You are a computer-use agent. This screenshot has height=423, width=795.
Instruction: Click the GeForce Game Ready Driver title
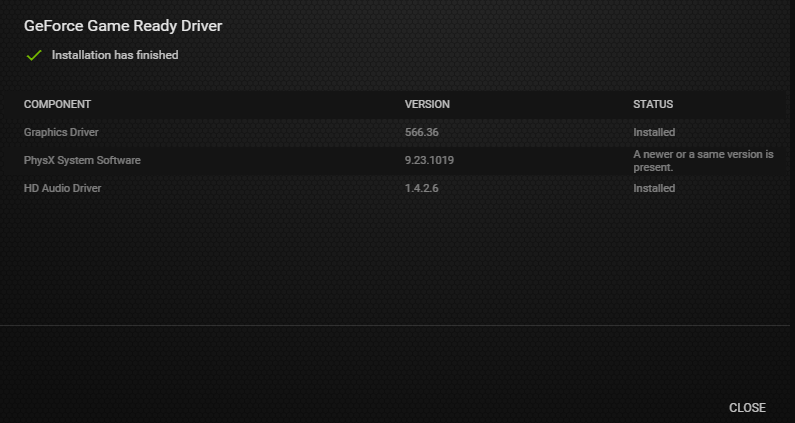click(x=122, y=27)
